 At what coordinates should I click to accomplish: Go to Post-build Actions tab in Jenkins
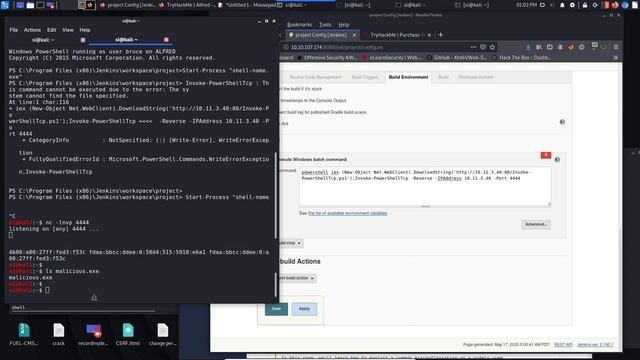(x=476, y=77)
